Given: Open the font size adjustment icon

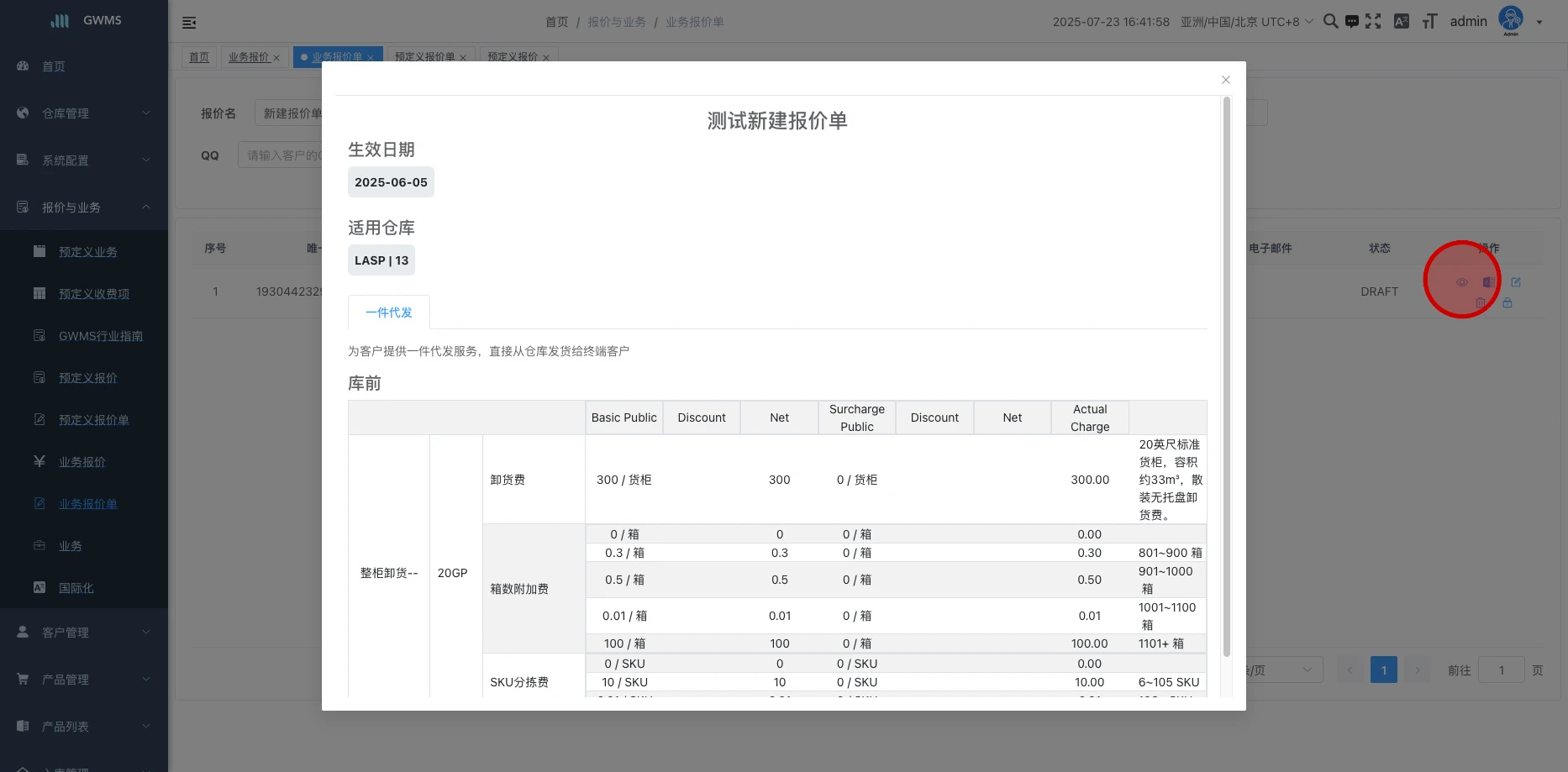Looking at the screenshot, I should 1429,22.
